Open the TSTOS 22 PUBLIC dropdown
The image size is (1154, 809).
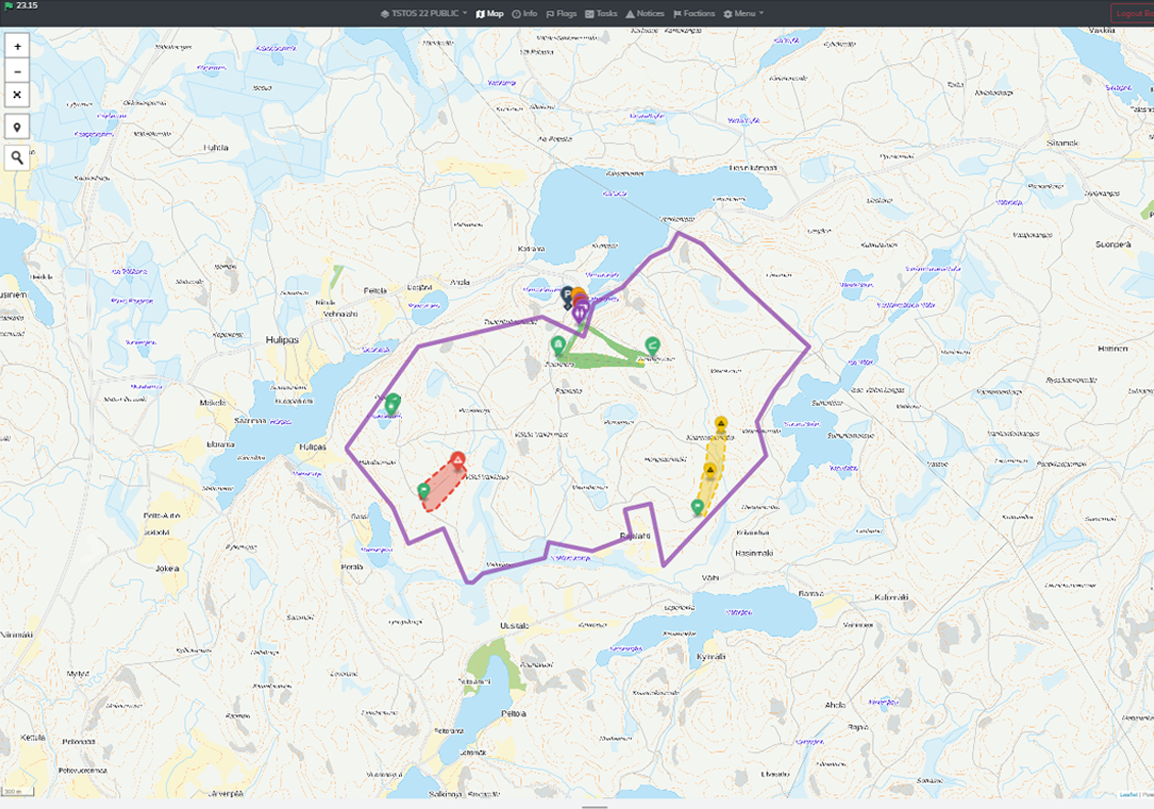(424, 13)
